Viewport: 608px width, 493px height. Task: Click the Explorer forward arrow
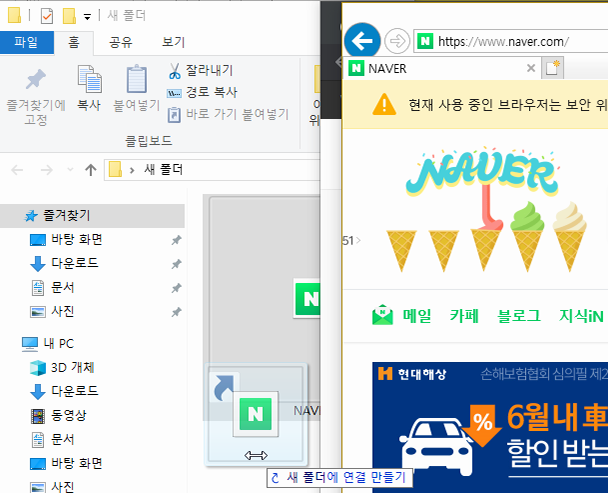tap(47, 170)
